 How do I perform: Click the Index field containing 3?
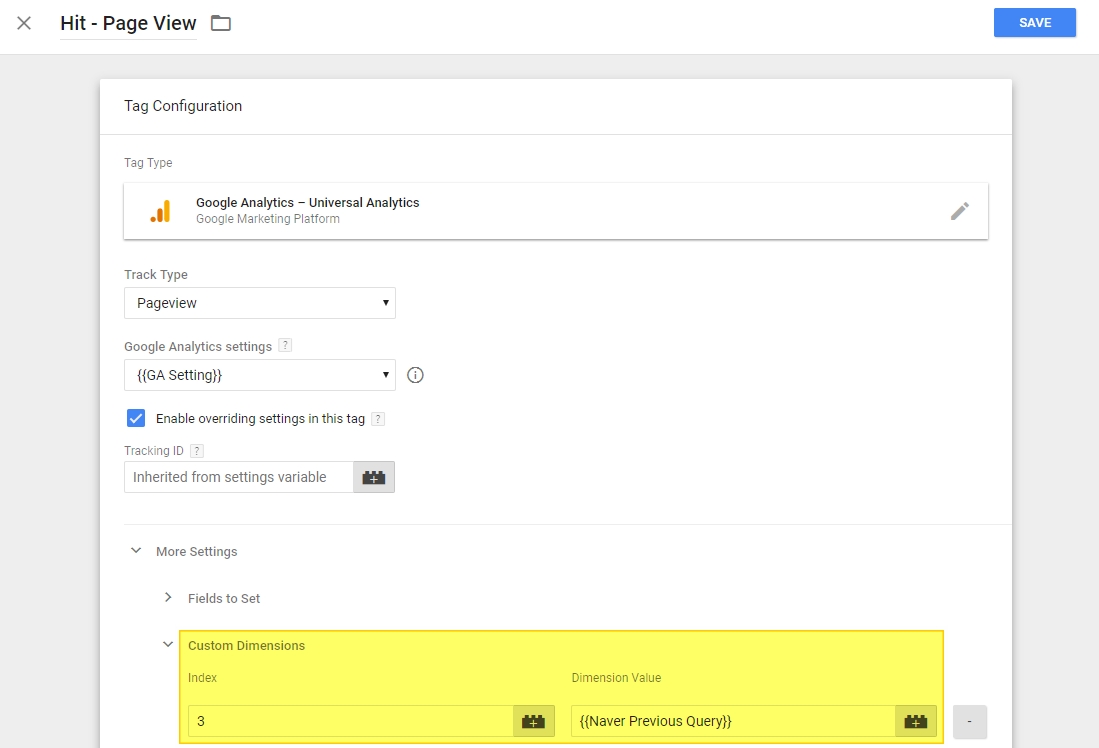350,721
